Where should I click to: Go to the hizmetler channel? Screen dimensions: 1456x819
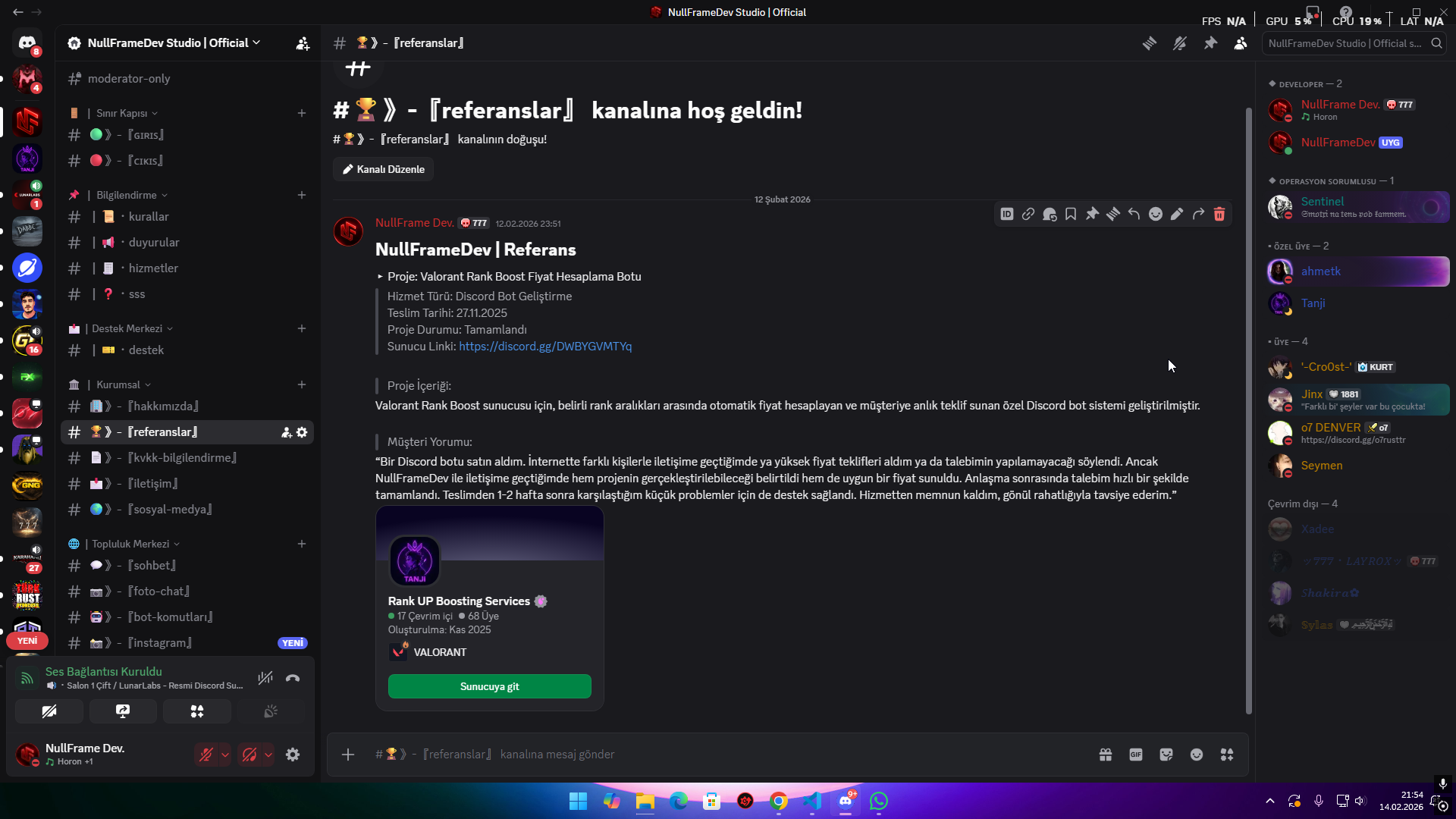click(x=187, y=268)
